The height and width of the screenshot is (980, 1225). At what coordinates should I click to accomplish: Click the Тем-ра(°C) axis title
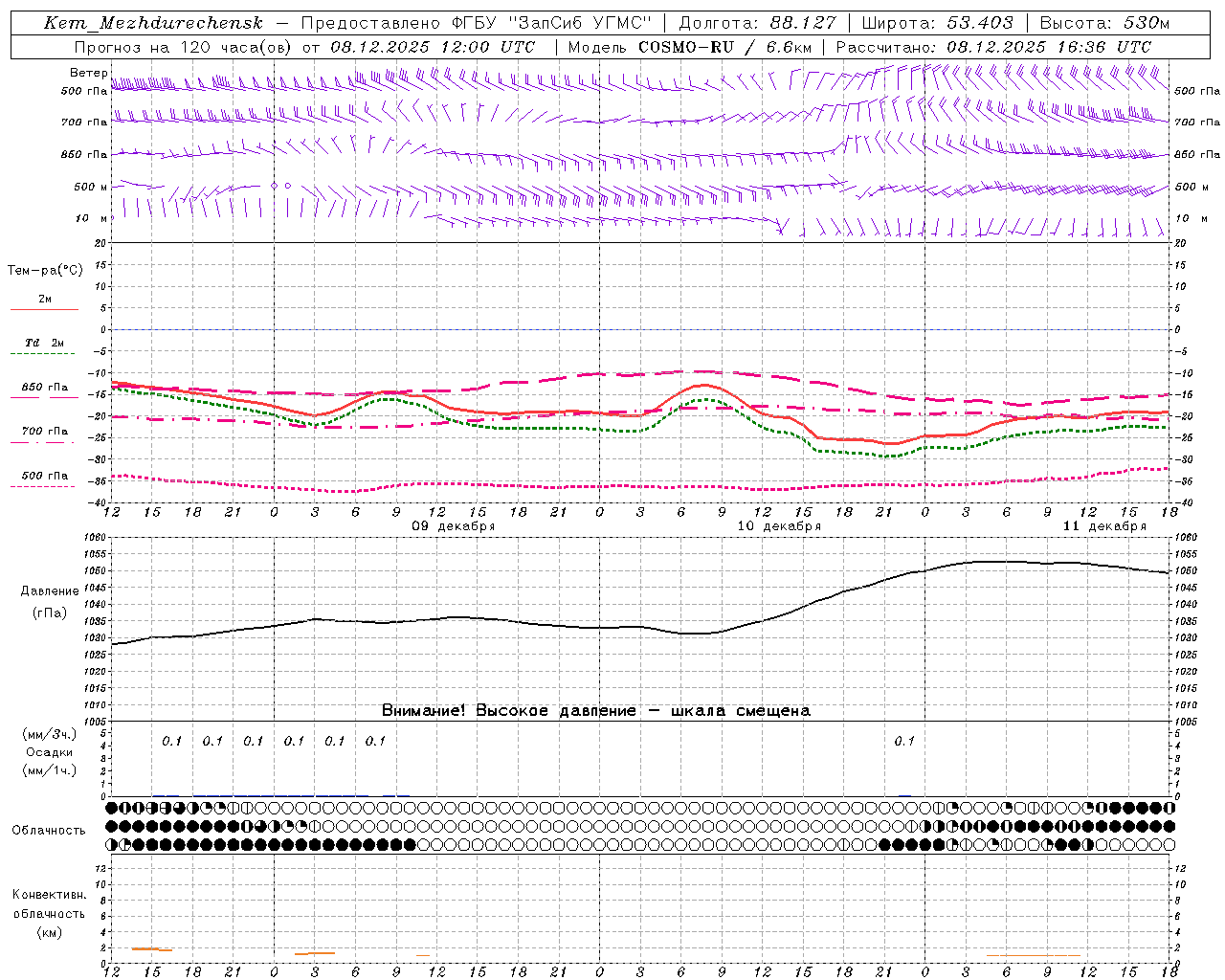[45, 271]
